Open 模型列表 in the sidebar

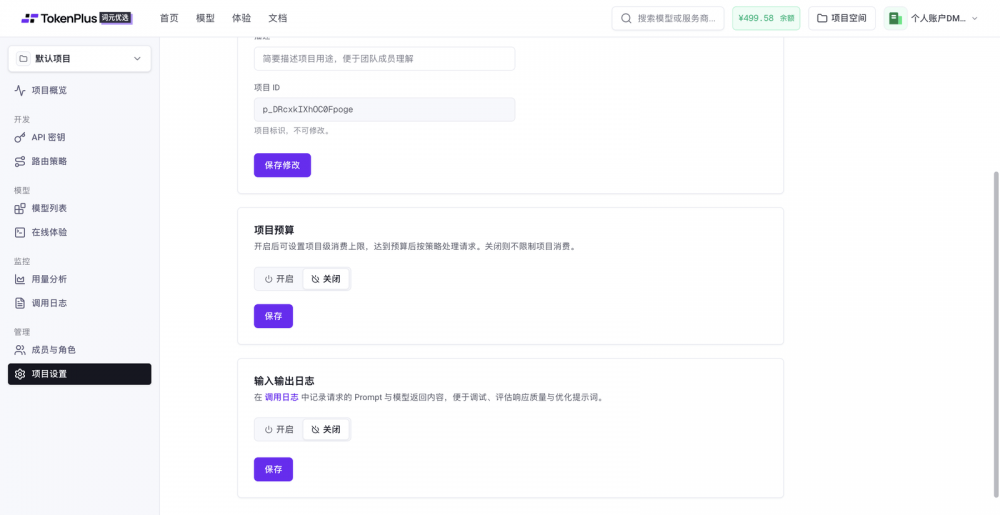click(x=80, y=208)
